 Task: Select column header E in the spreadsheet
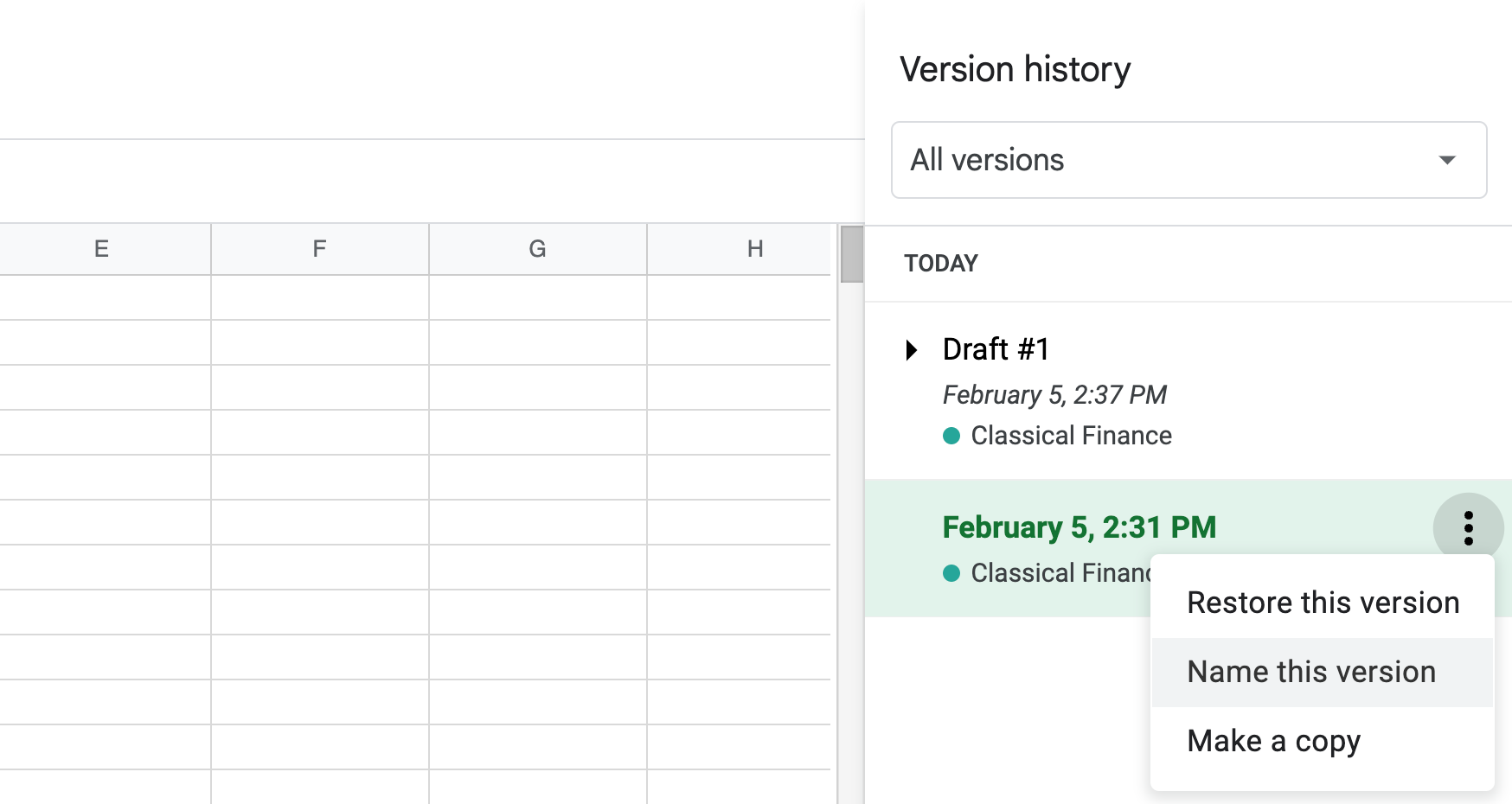pos(101,249)
